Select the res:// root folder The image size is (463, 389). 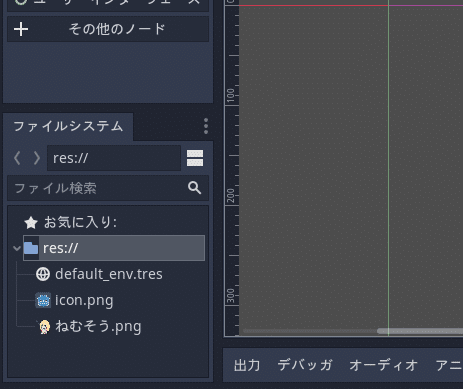click(114, 248)
